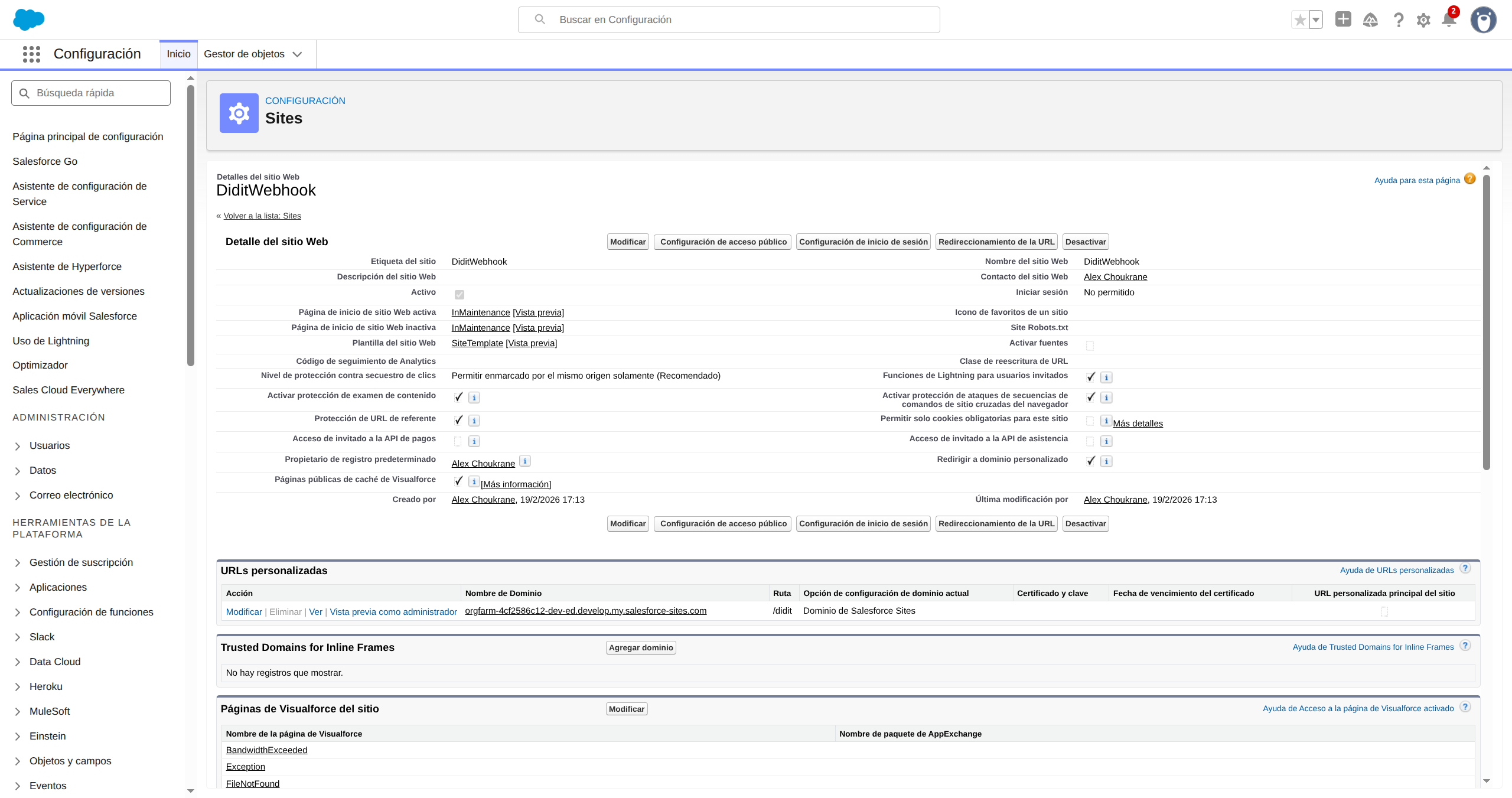Open the Gestor de objetos tab
This screenshot has height=798, width=1512.
pos(244,54)
